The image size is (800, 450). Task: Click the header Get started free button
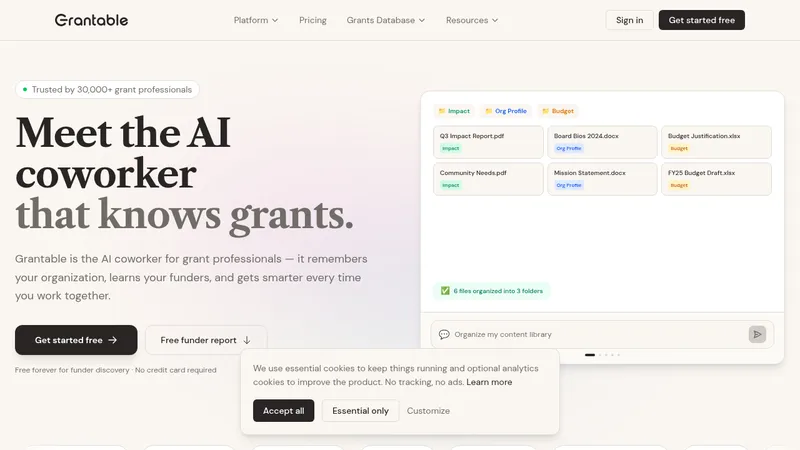click(x=702, y=20)
